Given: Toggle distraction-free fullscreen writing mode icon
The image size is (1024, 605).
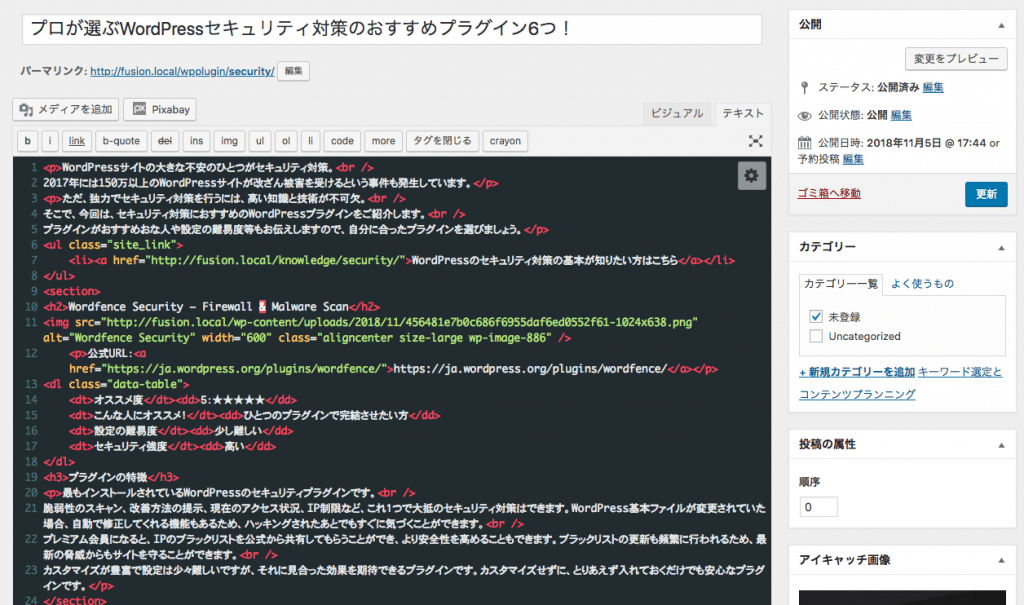Looking at the screenshot, I should (756, 141).
